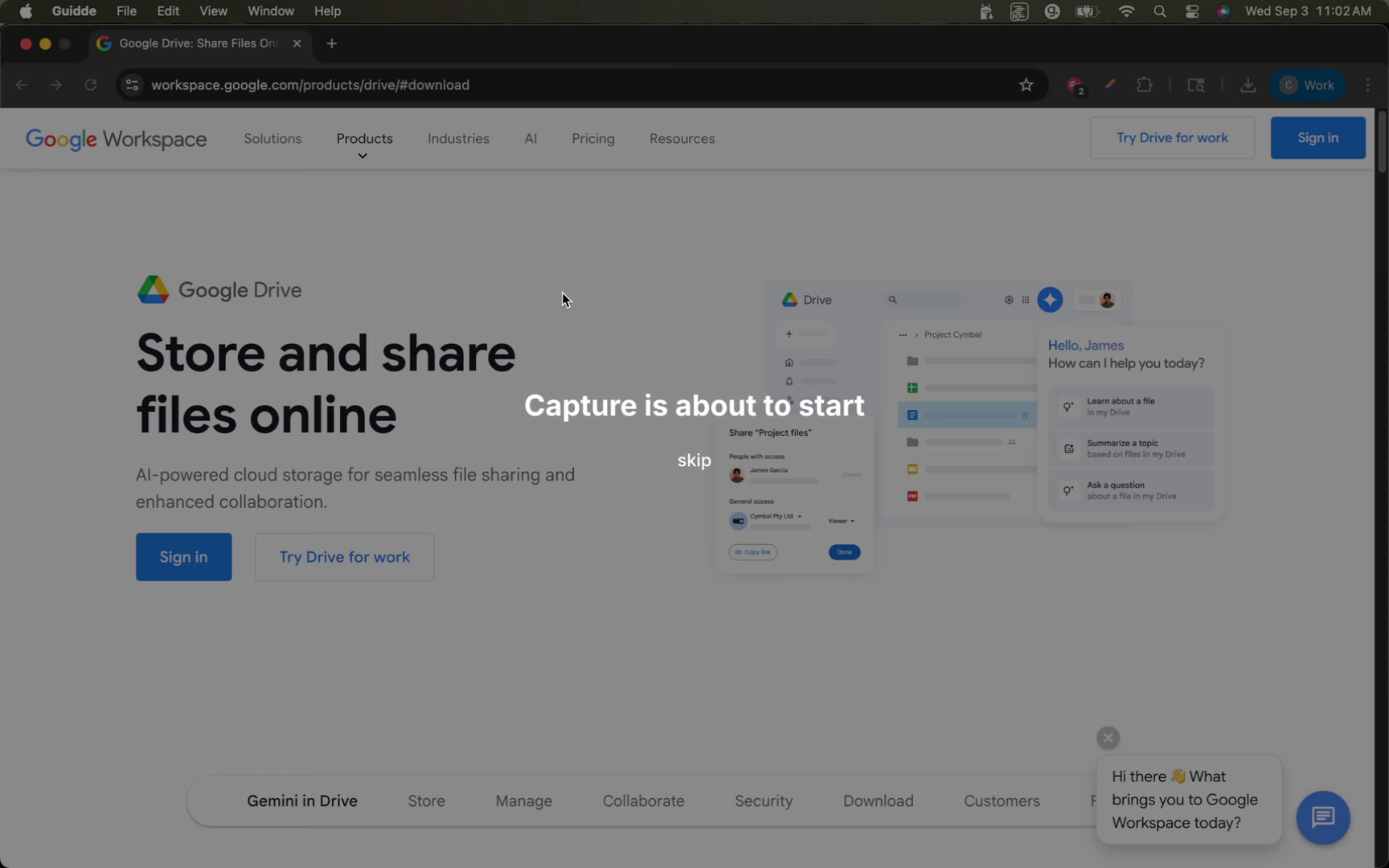Select the Collaborate section tab
Image resolution: width=1389 pixels, height=868 pixels.
click(x=643, y=800)
